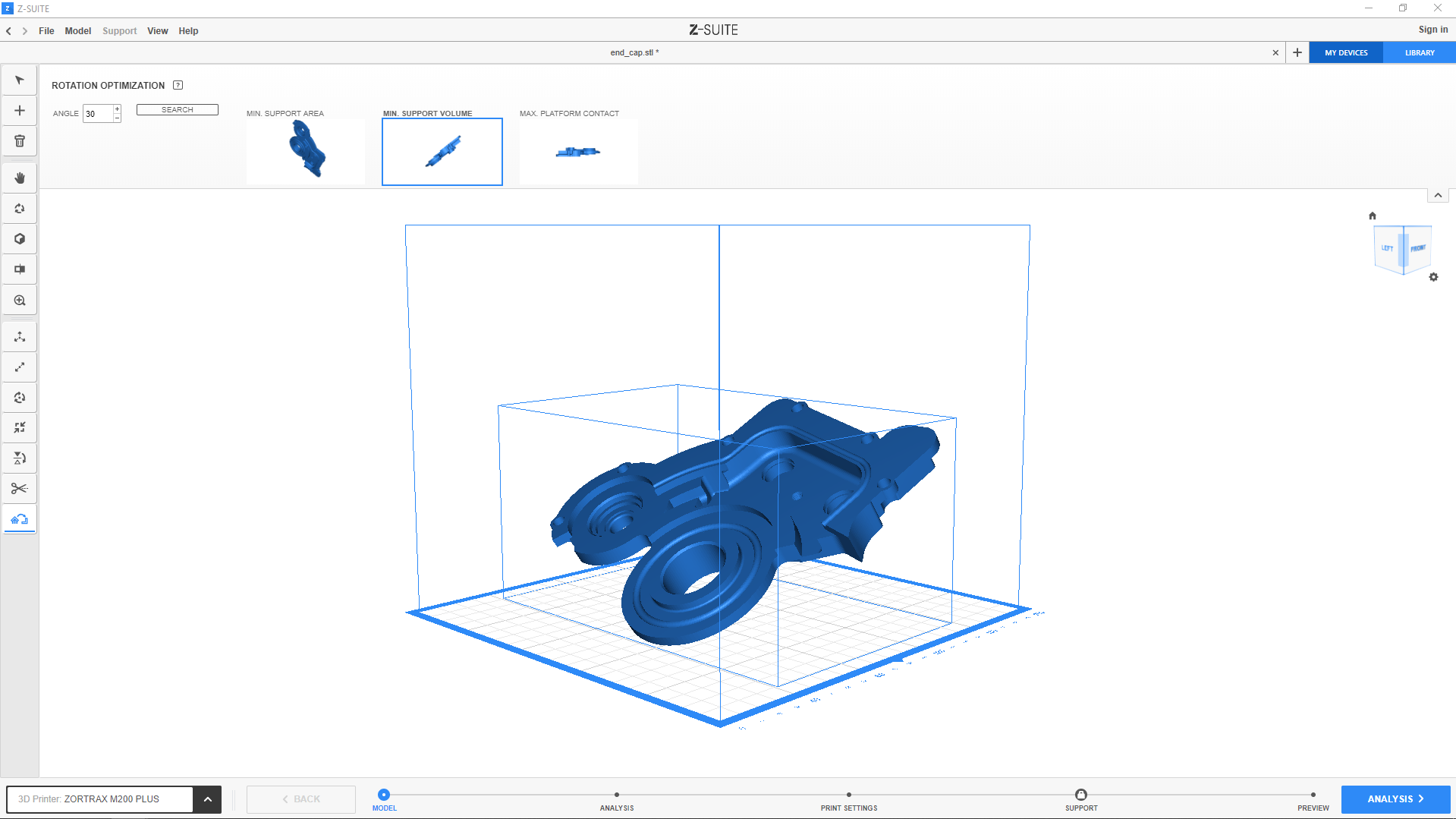Expand the 3D printer selection dropdown

coord(207,799)
